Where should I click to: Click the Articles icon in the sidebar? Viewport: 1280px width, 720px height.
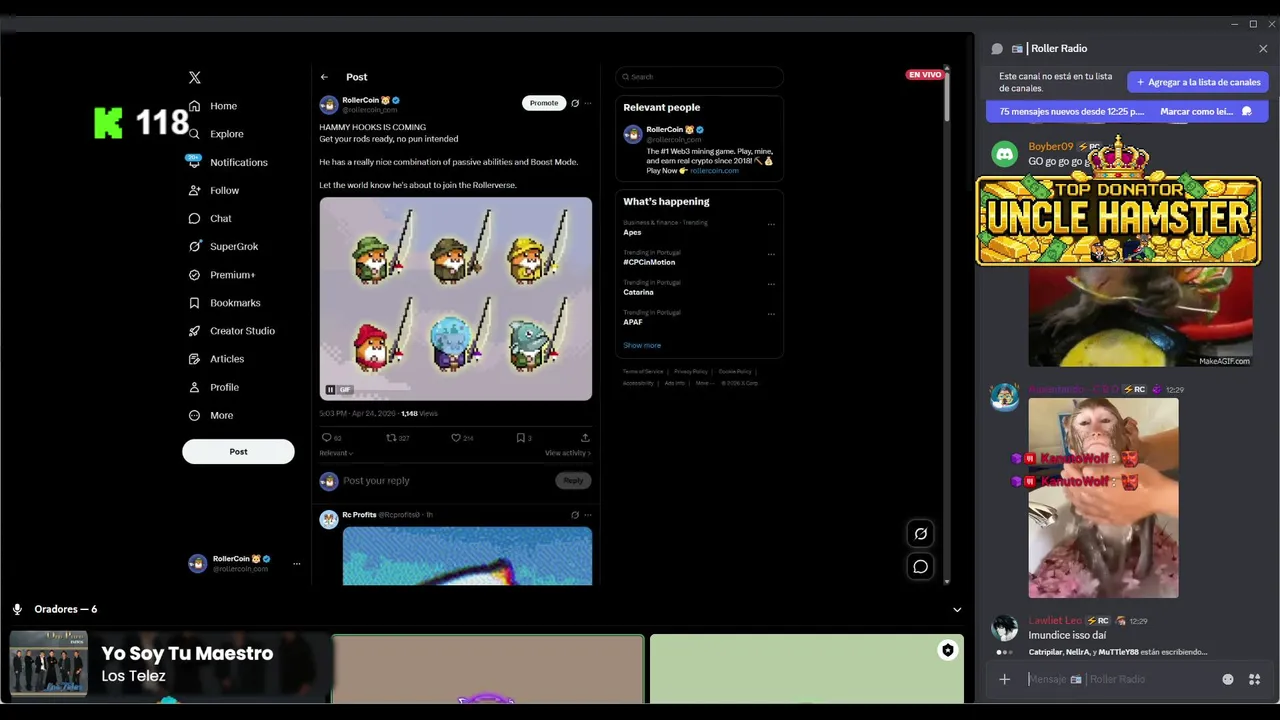click(x=194, y=359)
